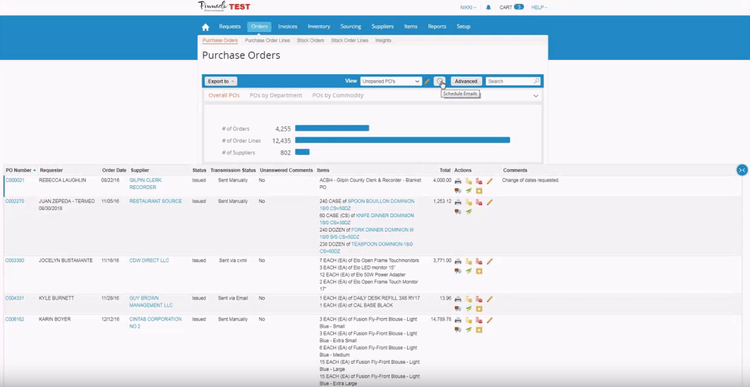Show POs by Commodity chart
Image resolution: width=750 pixels, height=387 pixels.
[338, 96]
